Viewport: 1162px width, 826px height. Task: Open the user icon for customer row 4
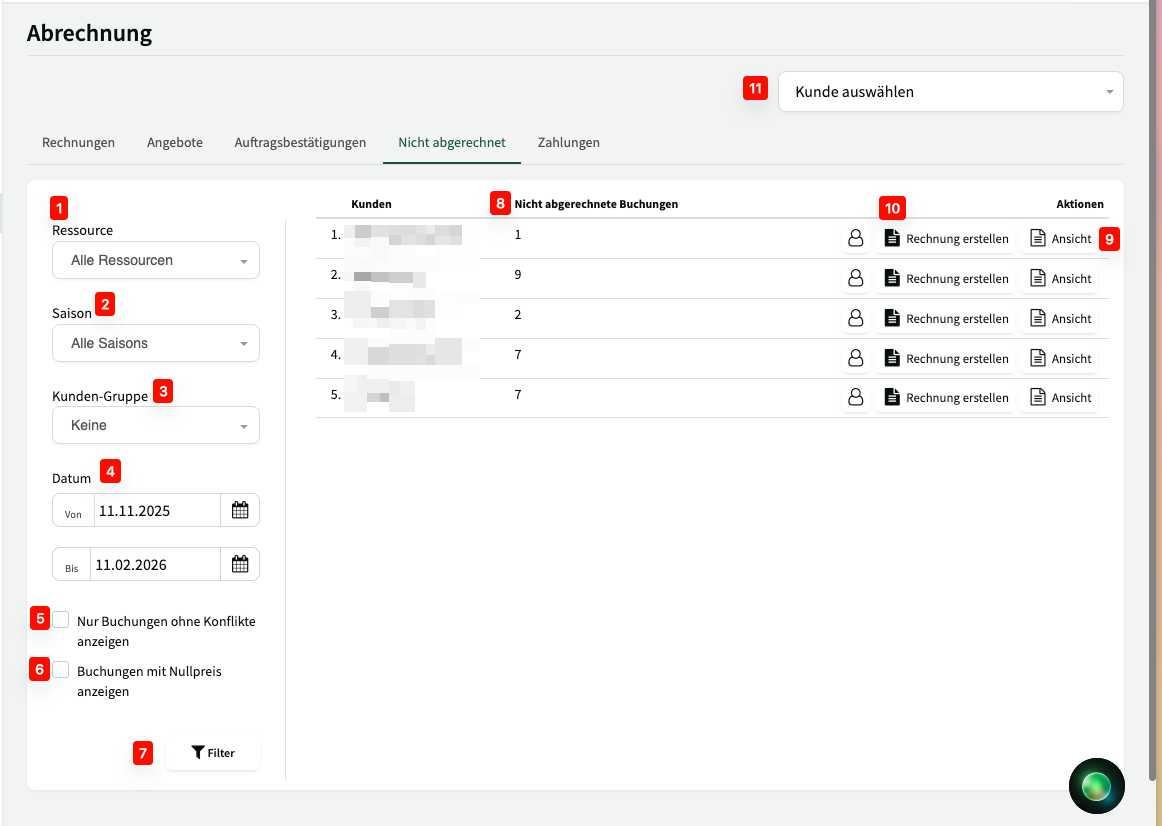coord(855,358)
